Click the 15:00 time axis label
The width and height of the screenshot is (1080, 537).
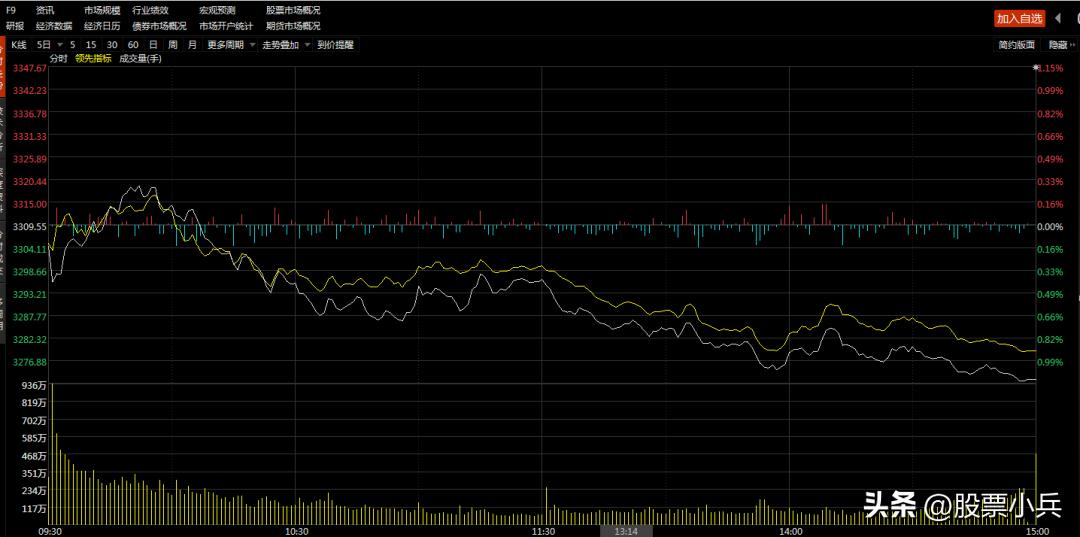[x=1037, y=531]
